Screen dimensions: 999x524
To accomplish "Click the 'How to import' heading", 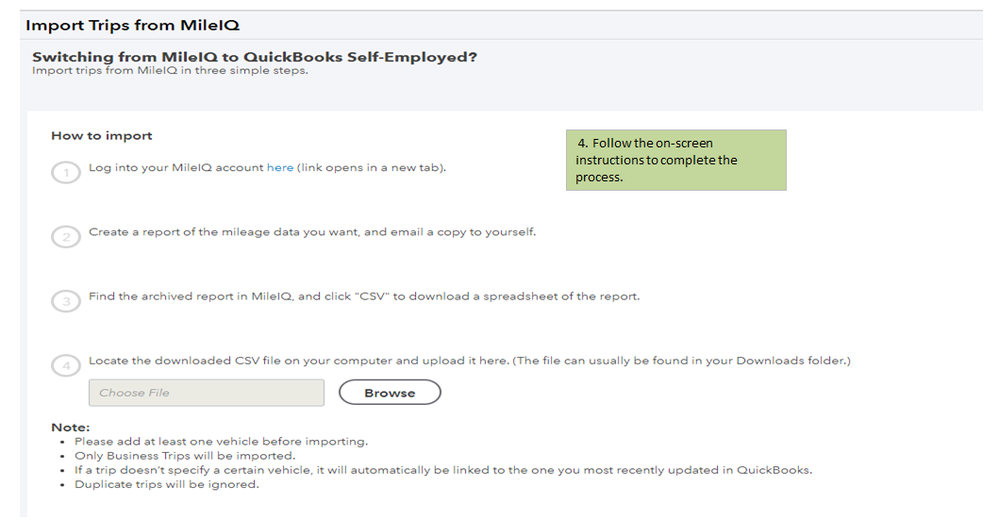I will click(x=101, y=136).
